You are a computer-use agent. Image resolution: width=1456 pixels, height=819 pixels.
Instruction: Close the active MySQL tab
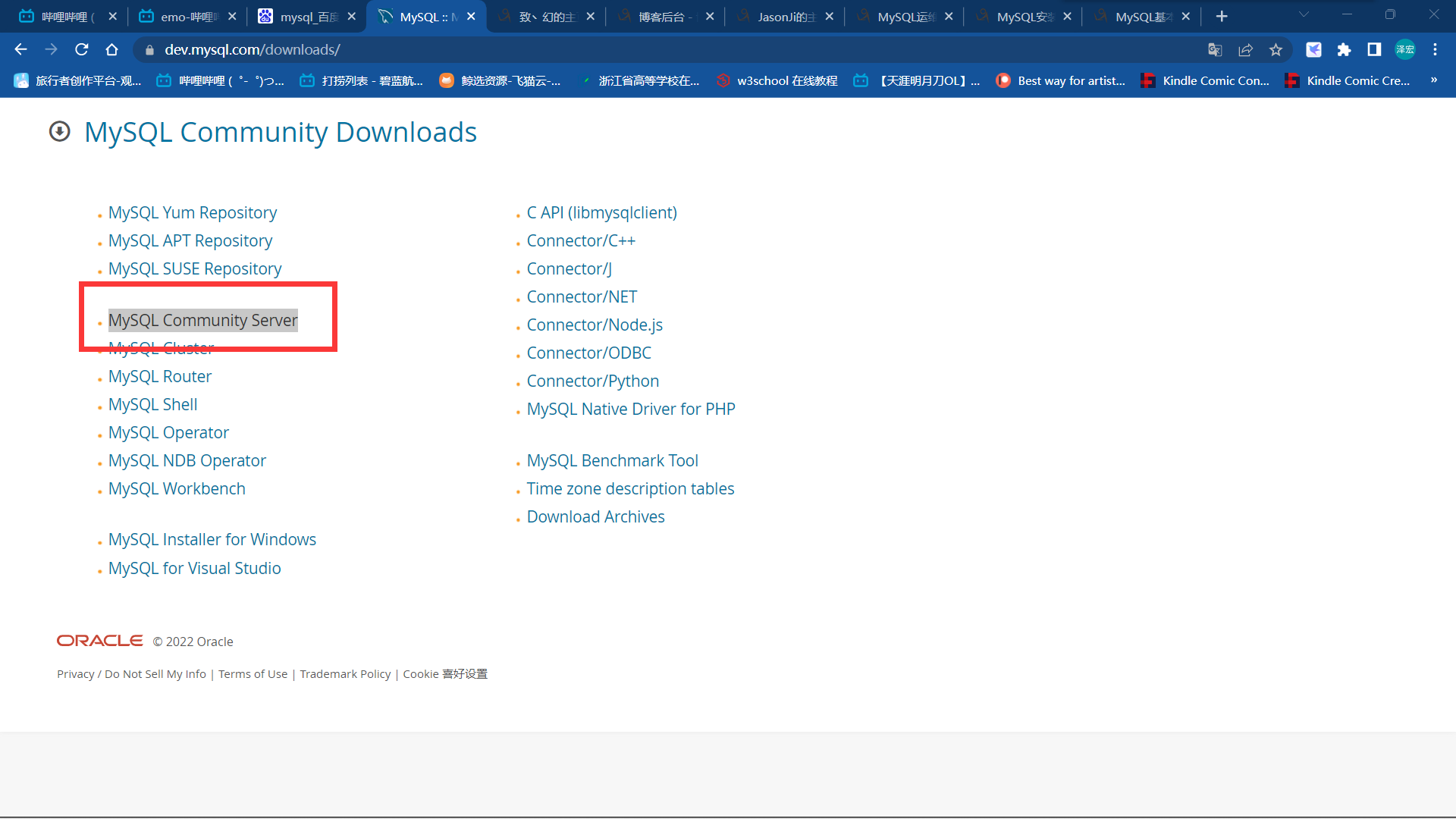click(471, 16)
